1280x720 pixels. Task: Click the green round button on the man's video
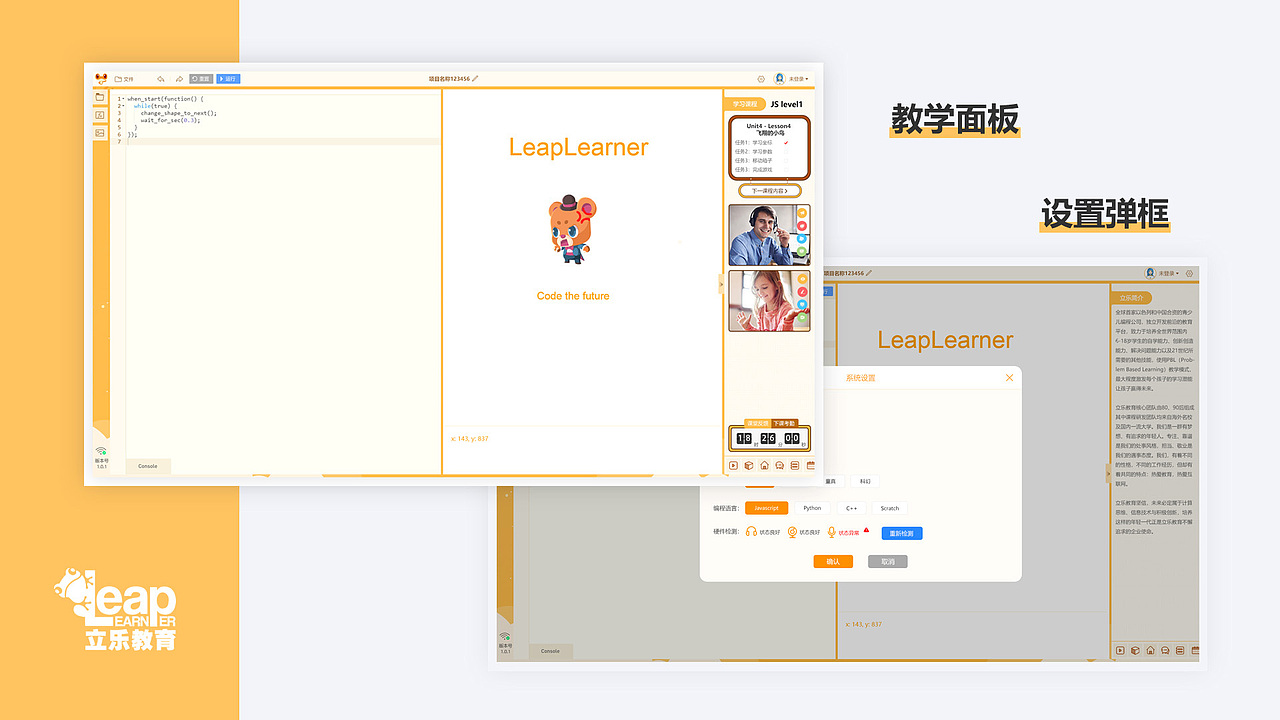point(802,252)
